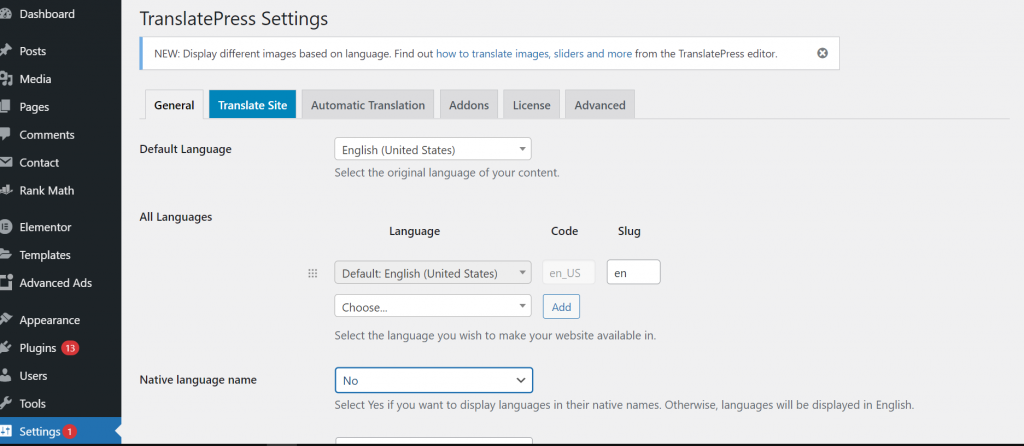Click the Advanced Ads icon

[5, 283]
